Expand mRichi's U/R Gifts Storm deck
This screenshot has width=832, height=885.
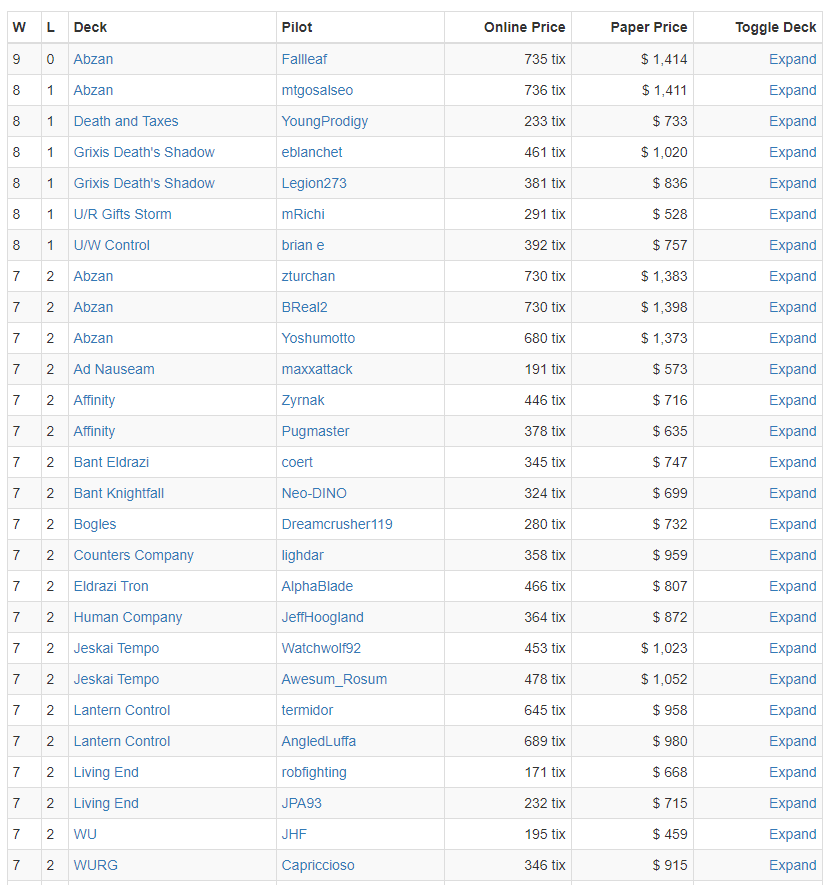click(x=792, y=214)
